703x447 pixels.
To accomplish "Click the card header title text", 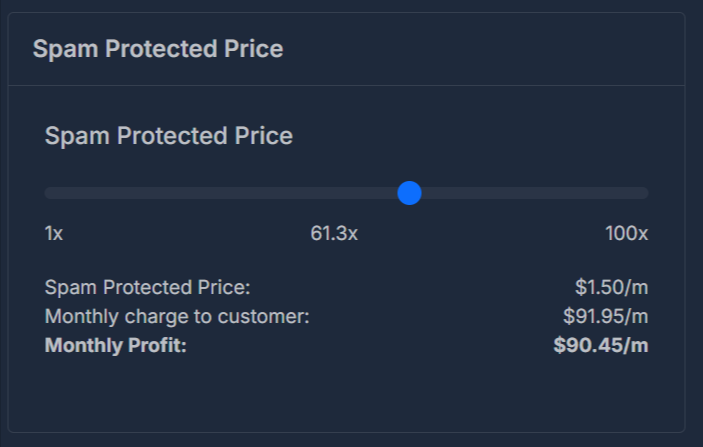I will click(x=158, y=49).
